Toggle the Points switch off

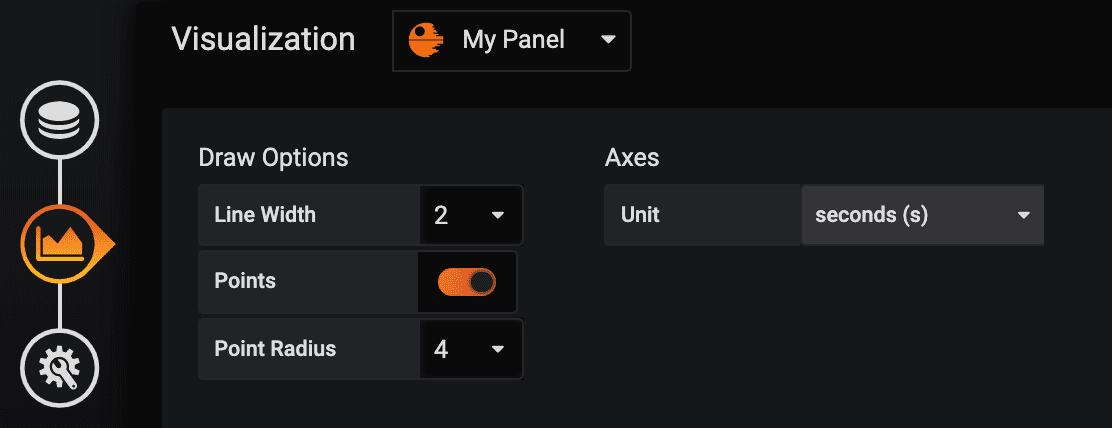click(x=467, y=282)
